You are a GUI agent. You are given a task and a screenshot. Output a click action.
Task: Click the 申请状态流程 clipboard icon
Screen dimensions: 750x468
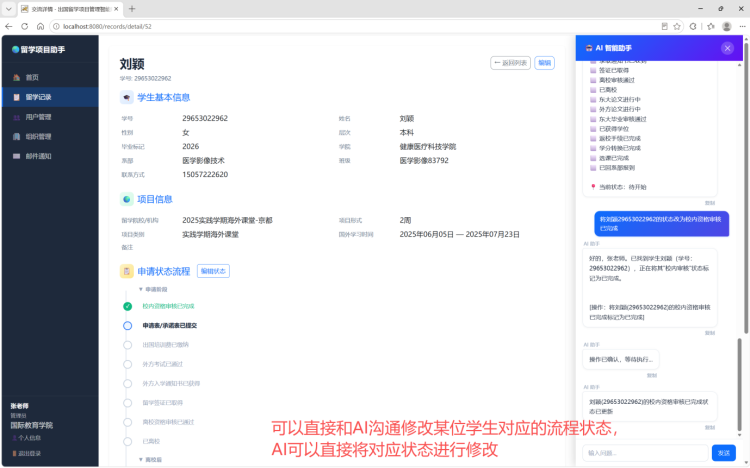click(126, 271)
